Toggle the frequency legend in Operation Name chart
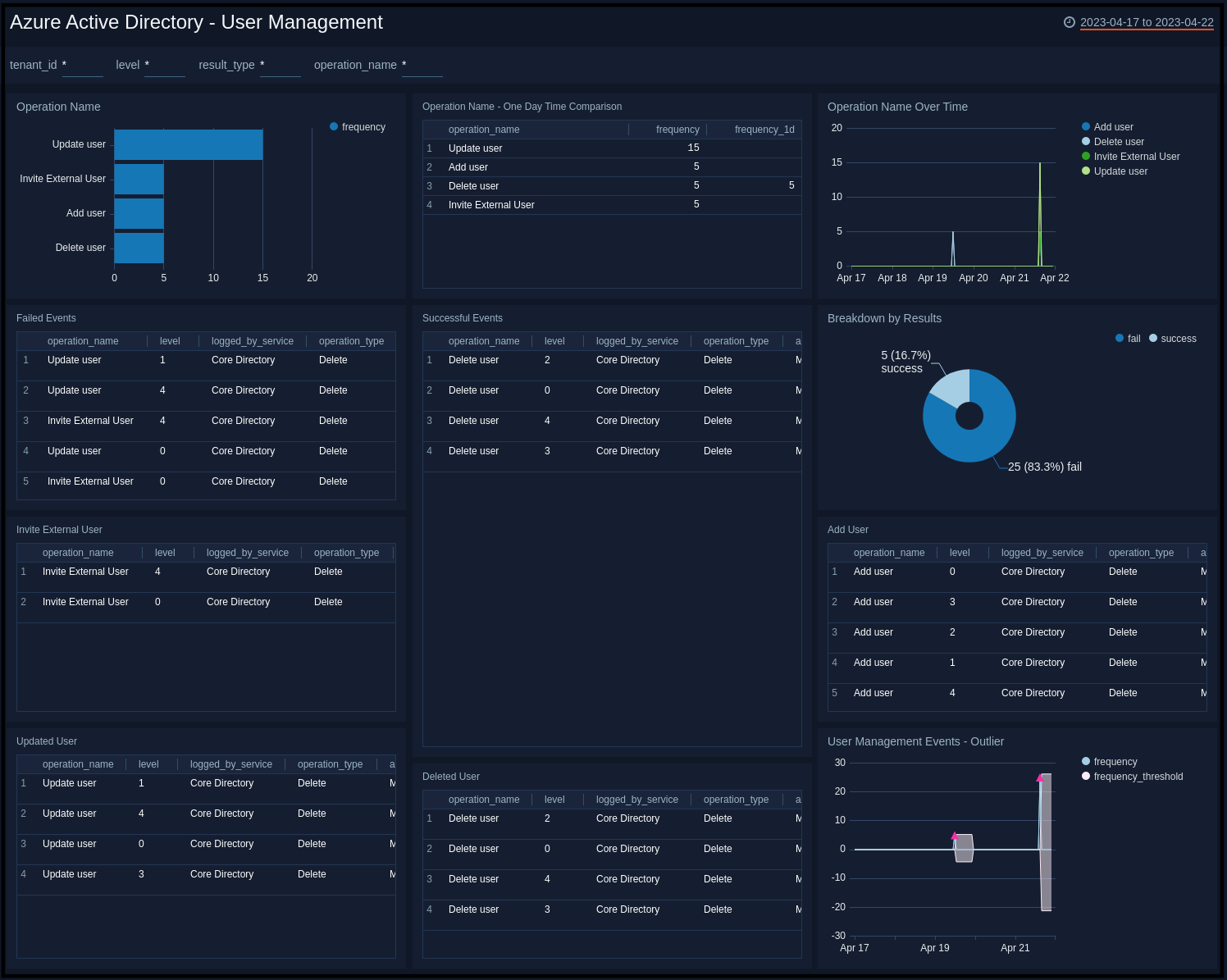 click(x=358, y=127)
